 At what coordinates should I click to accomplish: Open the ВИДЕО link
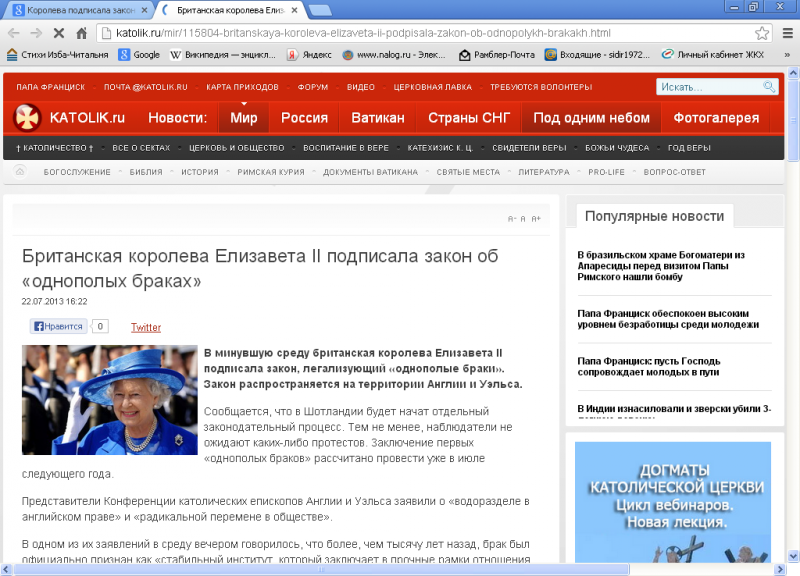point(361,87)
